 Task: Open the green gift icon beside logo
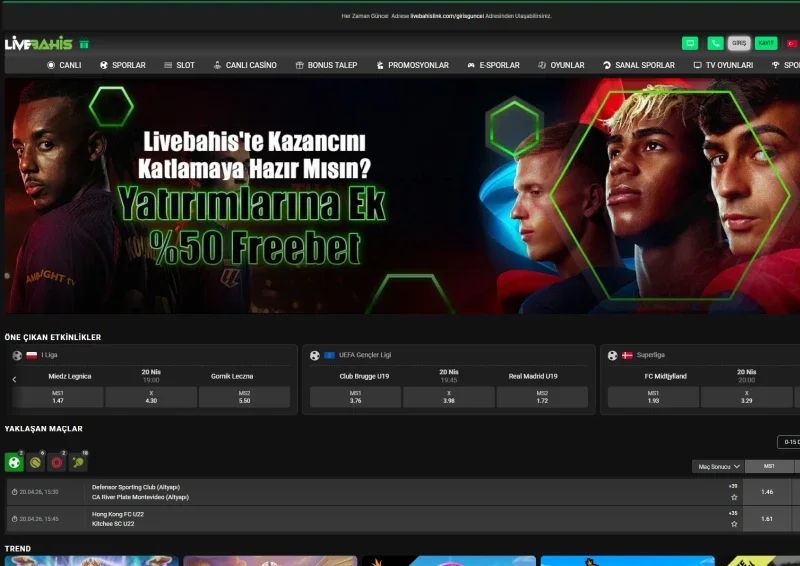click(84, 44)
